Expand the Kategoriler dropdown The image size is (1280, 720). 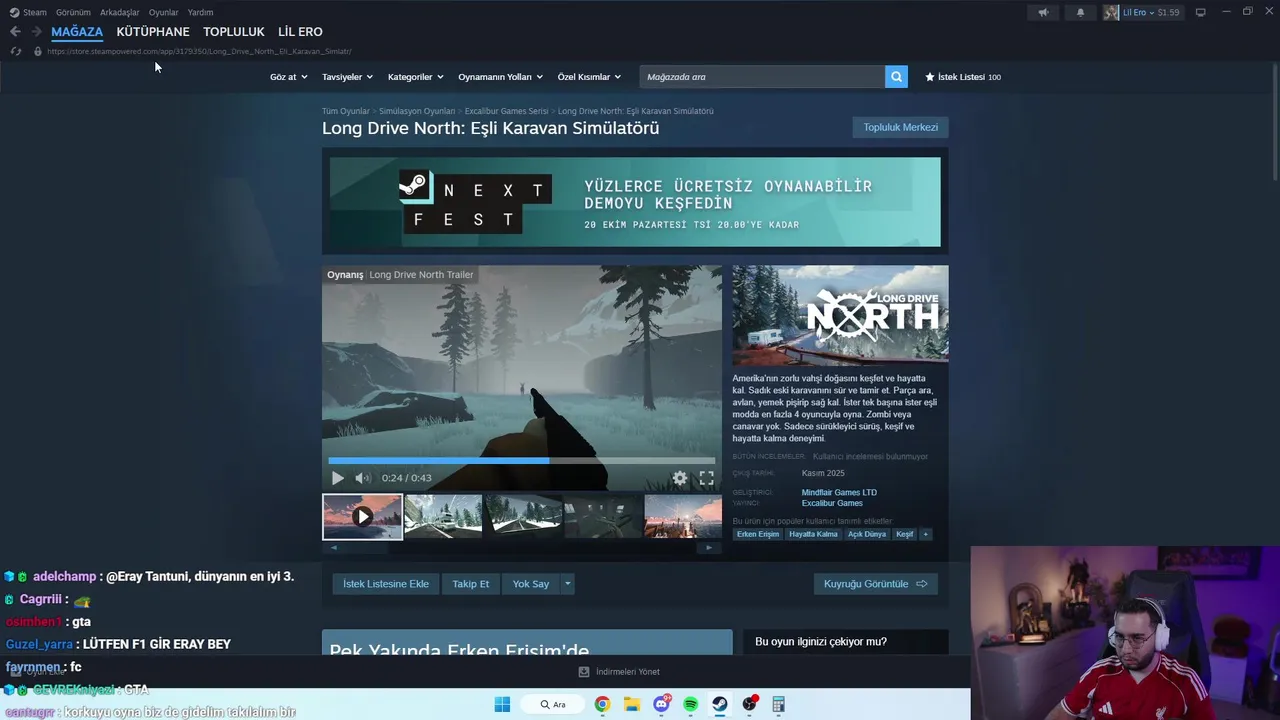point(415,77)
